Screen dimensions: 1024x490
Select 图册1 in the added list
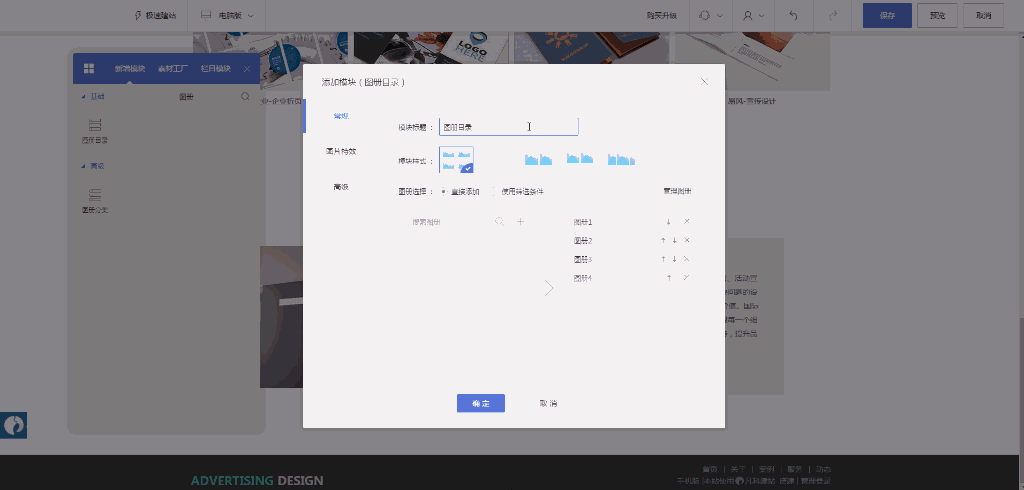pos(583,222)
